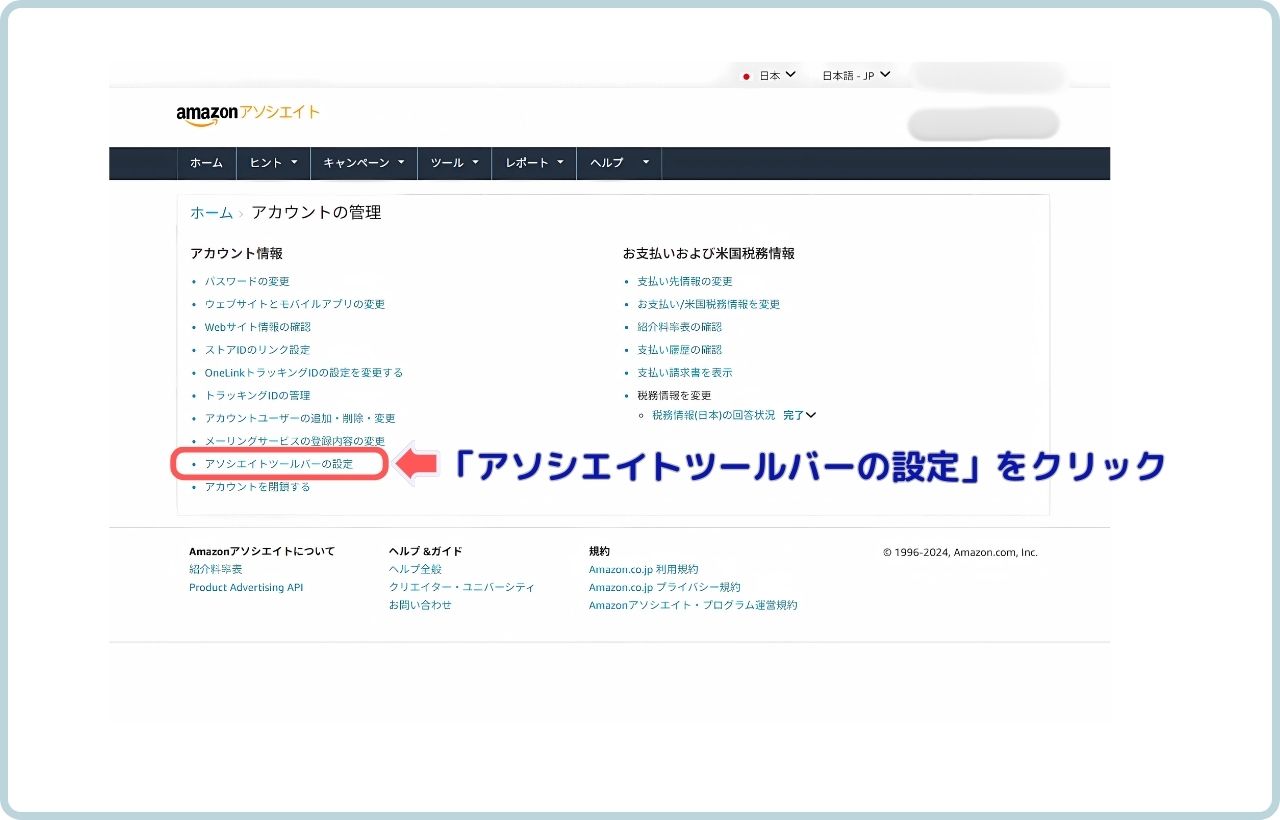Open ストアIDのリンク設定 link
The image size is (1280, 820).
point(257,350)
